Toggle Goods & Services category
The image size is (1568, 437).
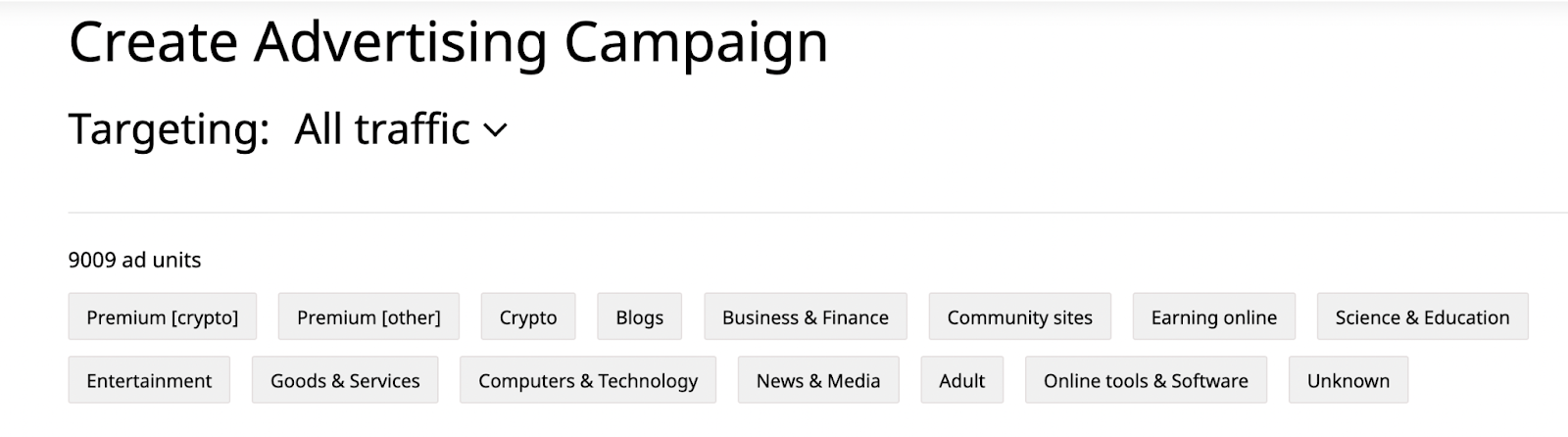pos(345,380)
